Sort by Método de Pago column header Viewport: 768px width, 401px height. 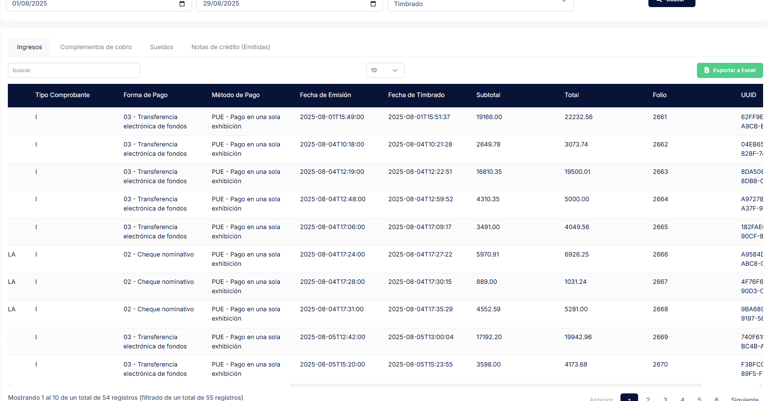(x=236, y=95)
